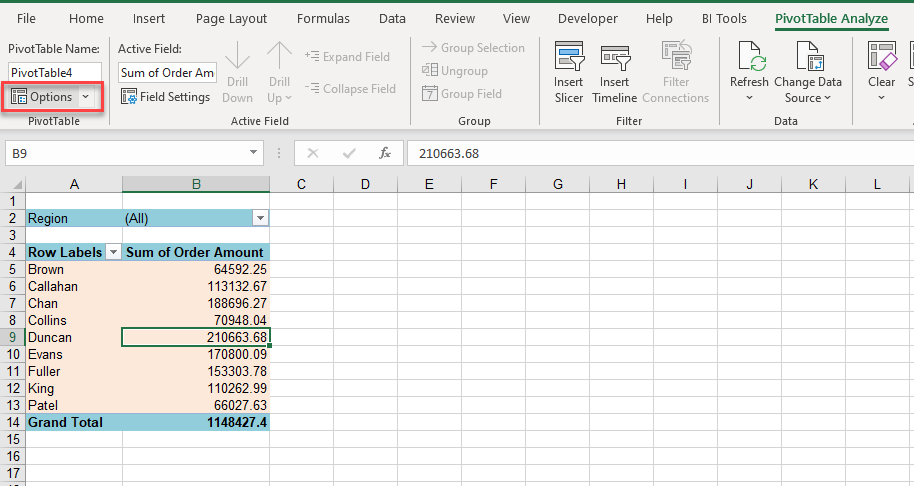The image size is (914, 486).
Task: Open Field Settings dialog
Action: click(x=166, y=97)
